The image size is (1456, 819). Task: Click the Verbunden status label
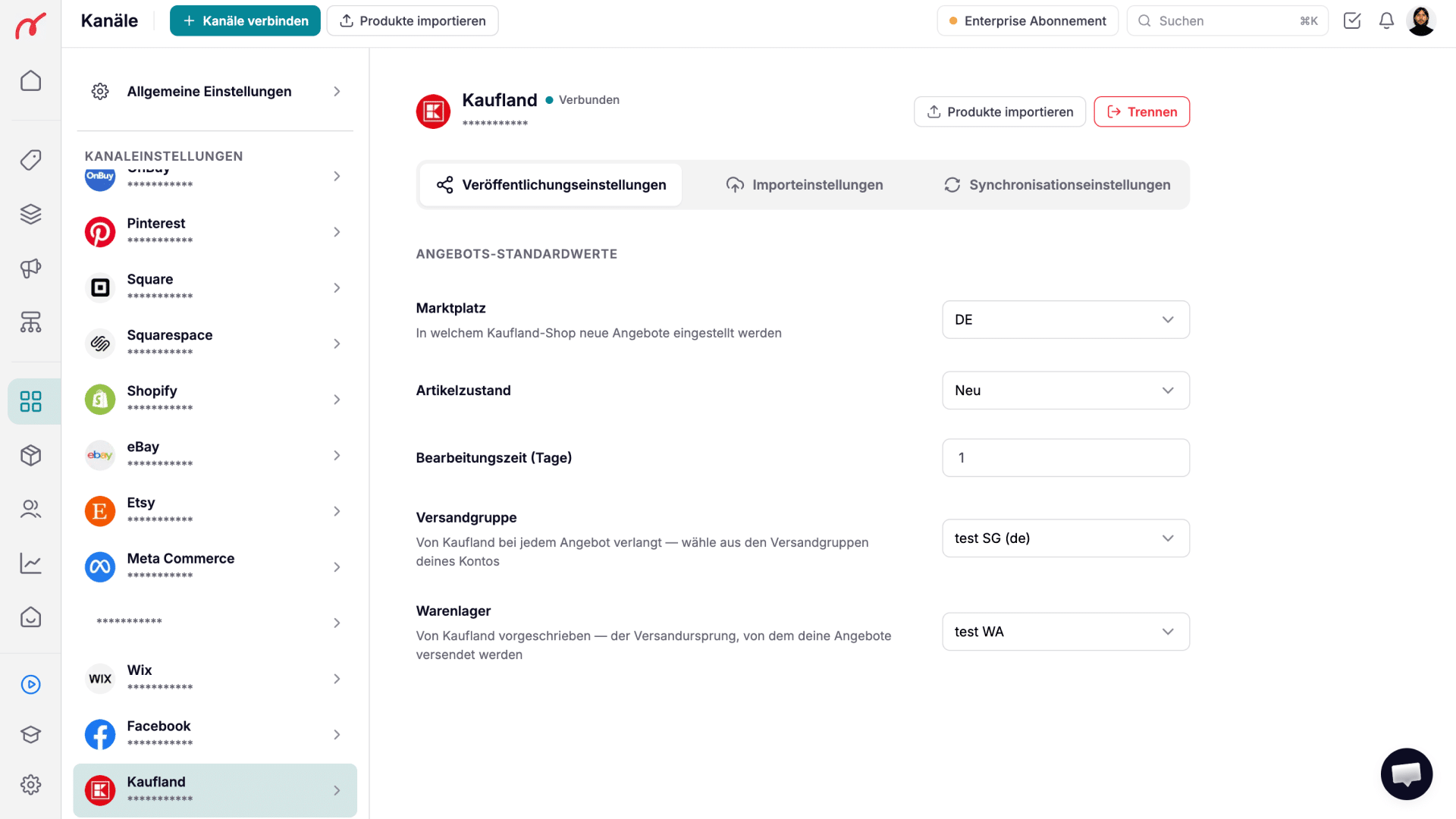pyautogui.click(x=588, y=100)
